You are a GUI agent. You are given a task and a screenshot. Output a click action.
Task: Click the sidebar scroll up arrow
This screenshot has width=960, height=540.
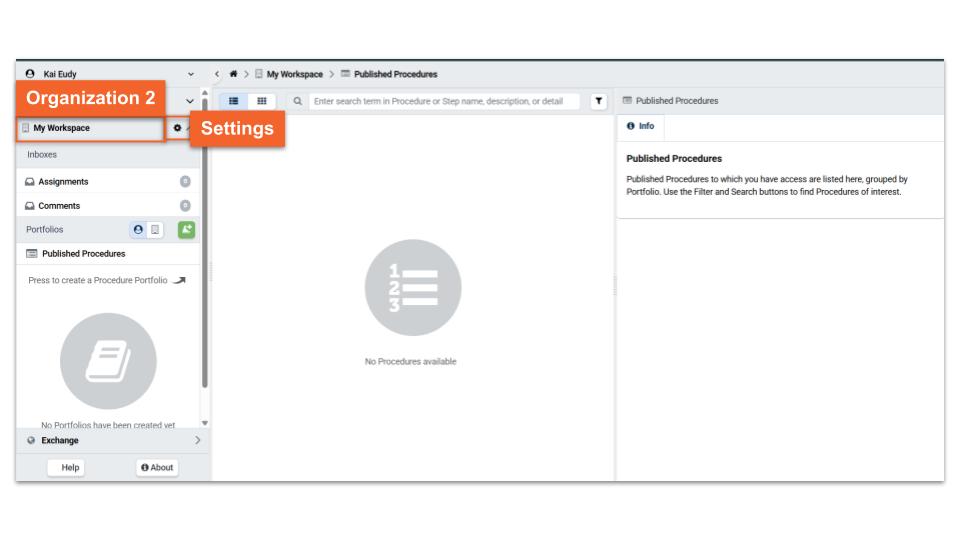pos(204,93)
